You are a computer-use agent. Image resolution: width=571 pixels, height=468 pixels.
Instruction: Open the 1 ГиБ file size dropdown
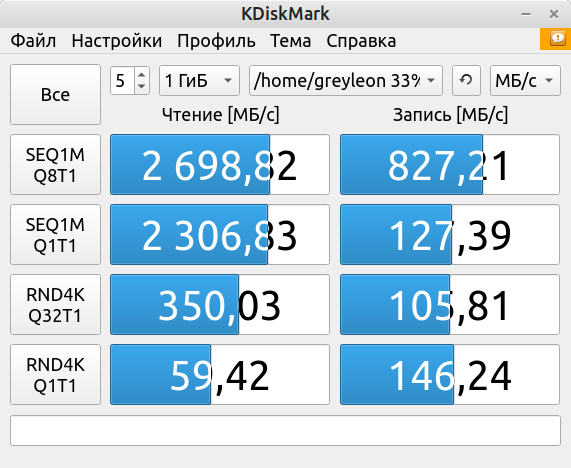(x=199, y=80)
